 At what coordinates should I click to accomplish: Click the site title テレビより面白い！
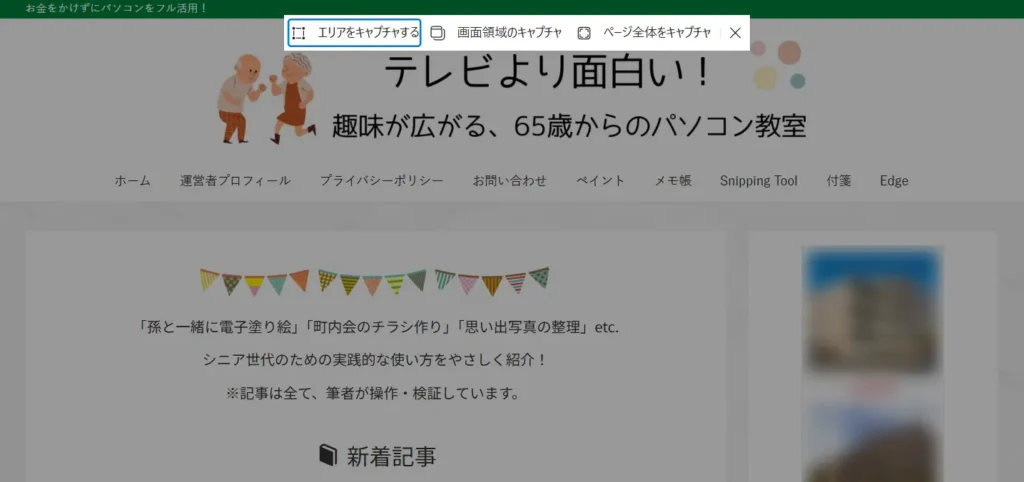(x=549, y=72)
